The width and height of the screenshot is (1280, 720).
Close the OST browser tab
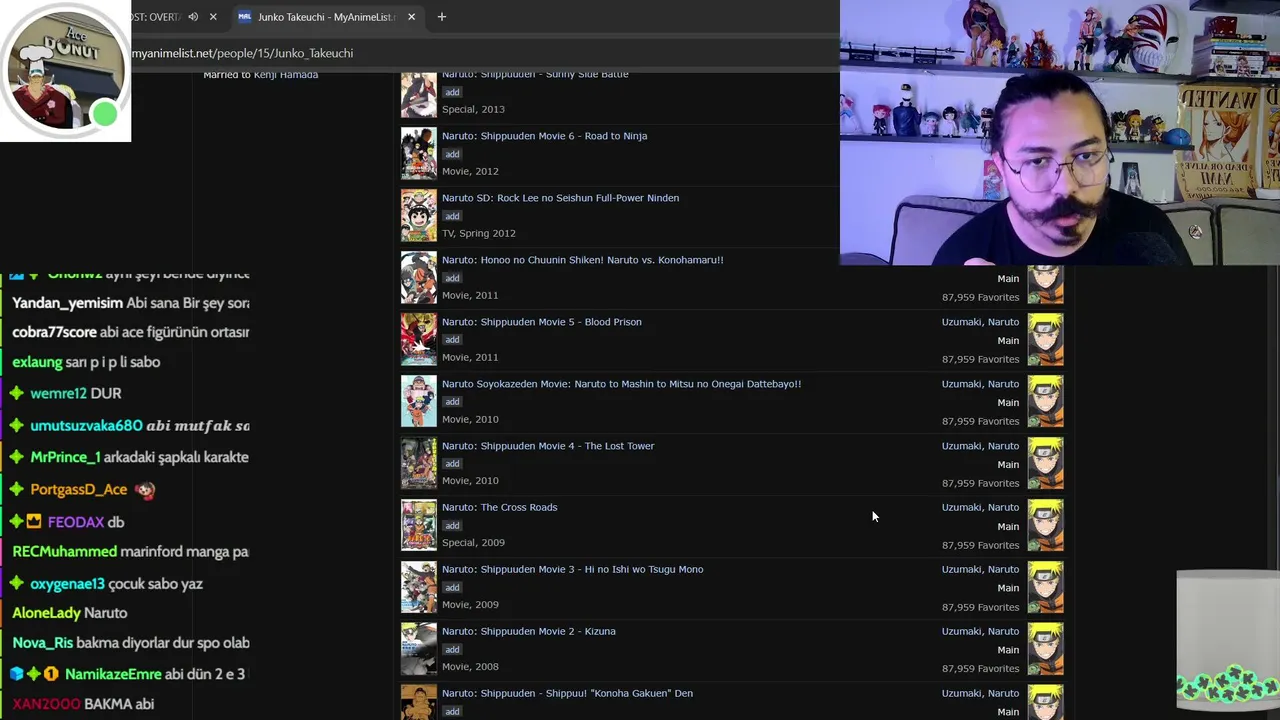click(x=213, y=17)
